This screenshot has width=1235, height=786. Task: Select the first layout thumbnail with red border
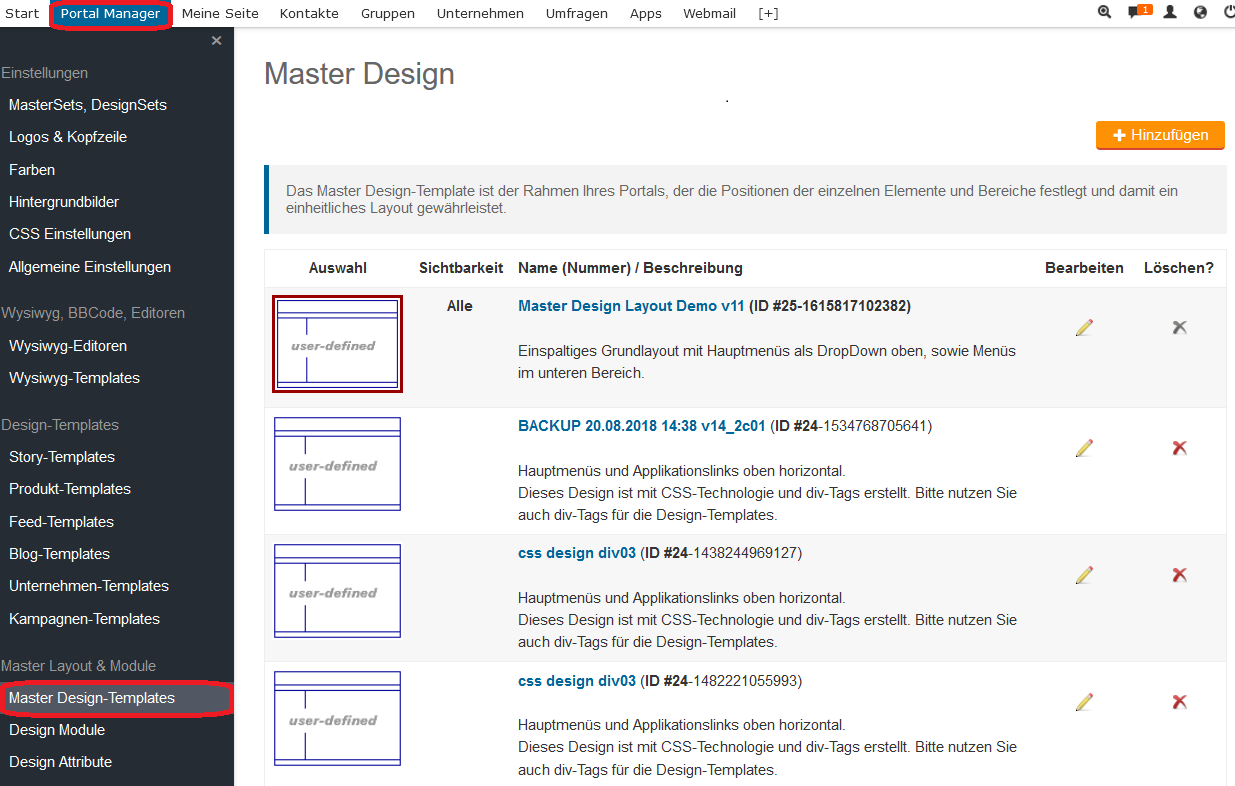[x=338, y=344]
